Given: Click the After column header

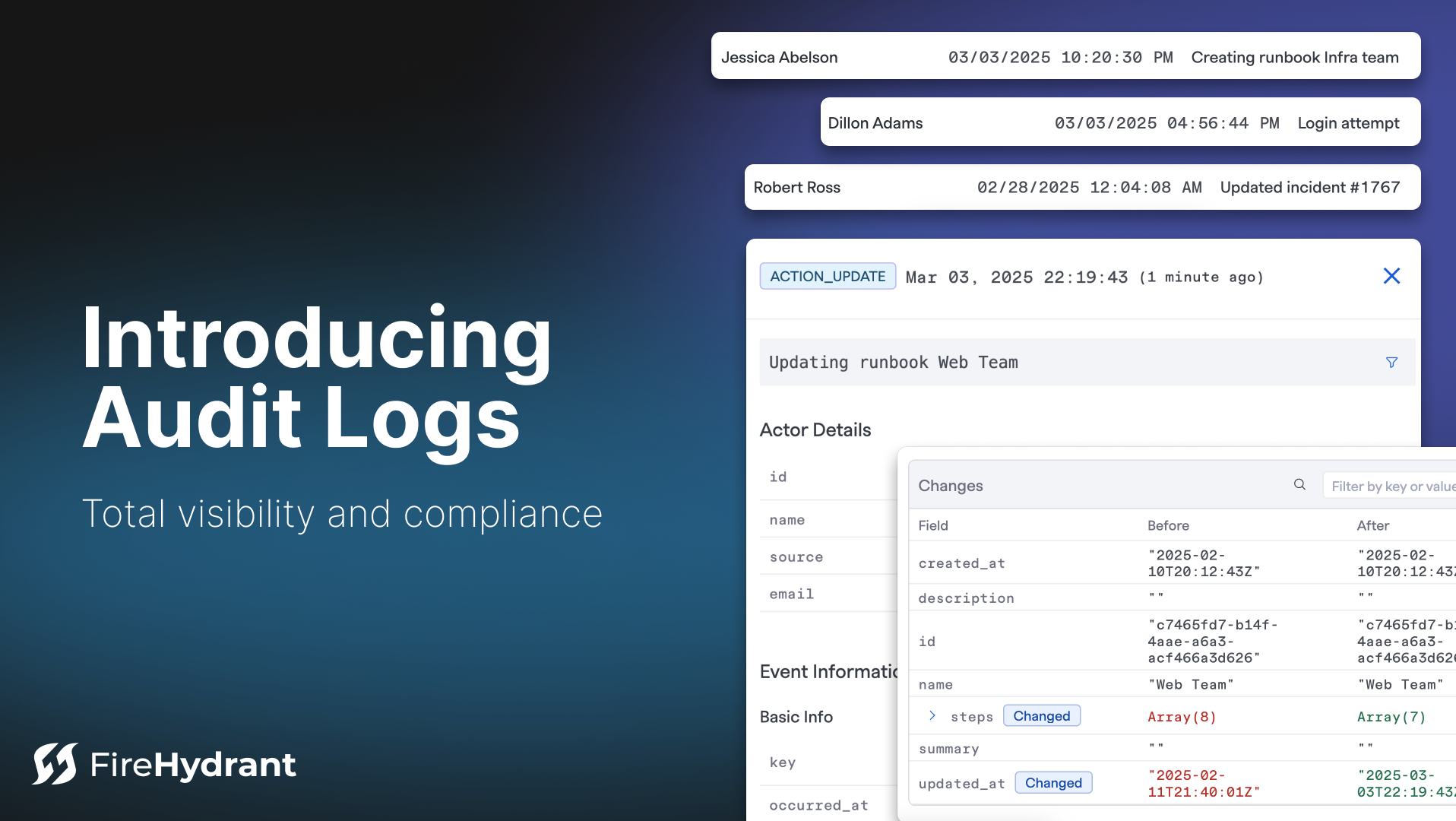Looking at the screenshot, I should pos(1373,525).
